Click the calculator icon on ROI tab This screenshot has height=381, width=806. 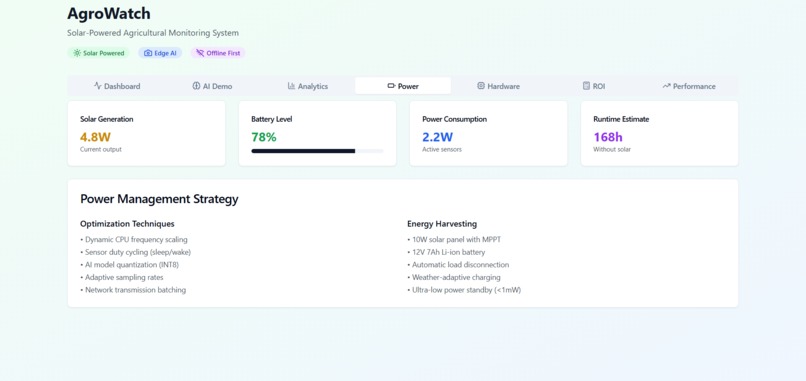click(586, 86)
